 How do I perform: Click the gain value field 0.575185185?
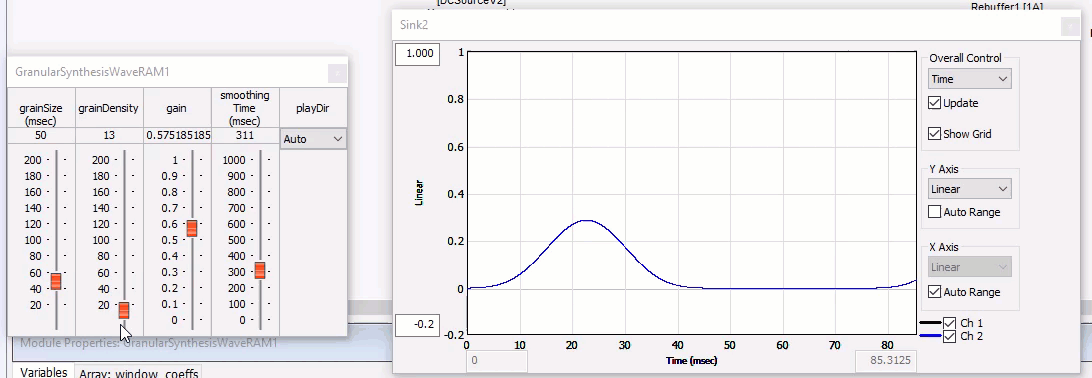178,135
